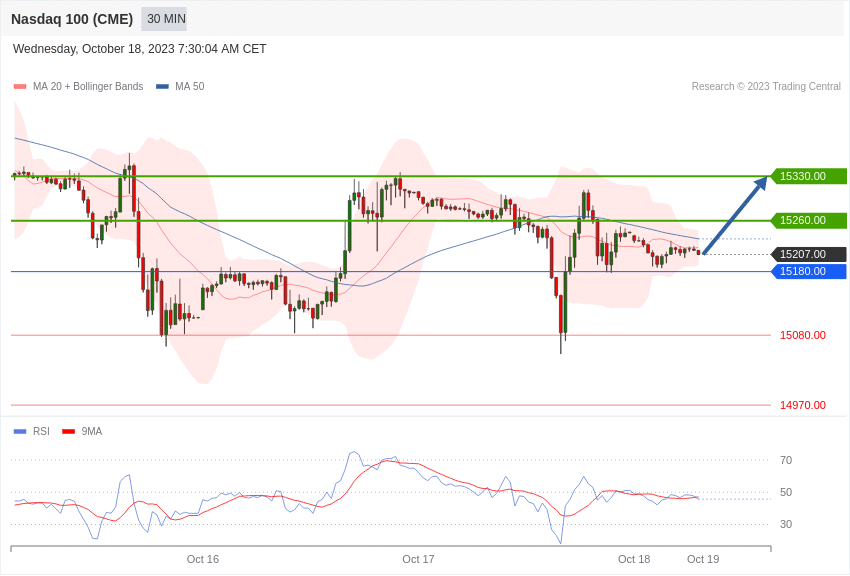The height and width of the screenshot is (576, 850).
Task: Click the 15207.00 current price tag
Action: (x=808, y=254)
